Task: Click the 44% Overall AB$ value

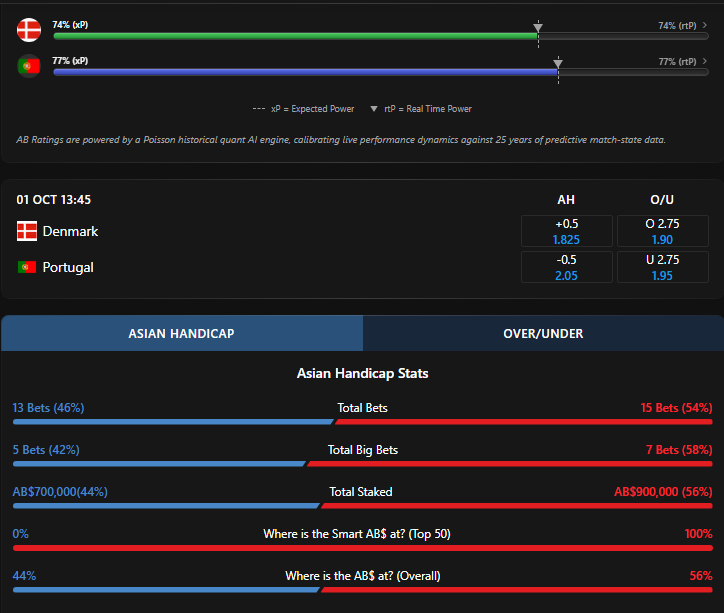Action: pyautogui.click(x=24, y=576)
